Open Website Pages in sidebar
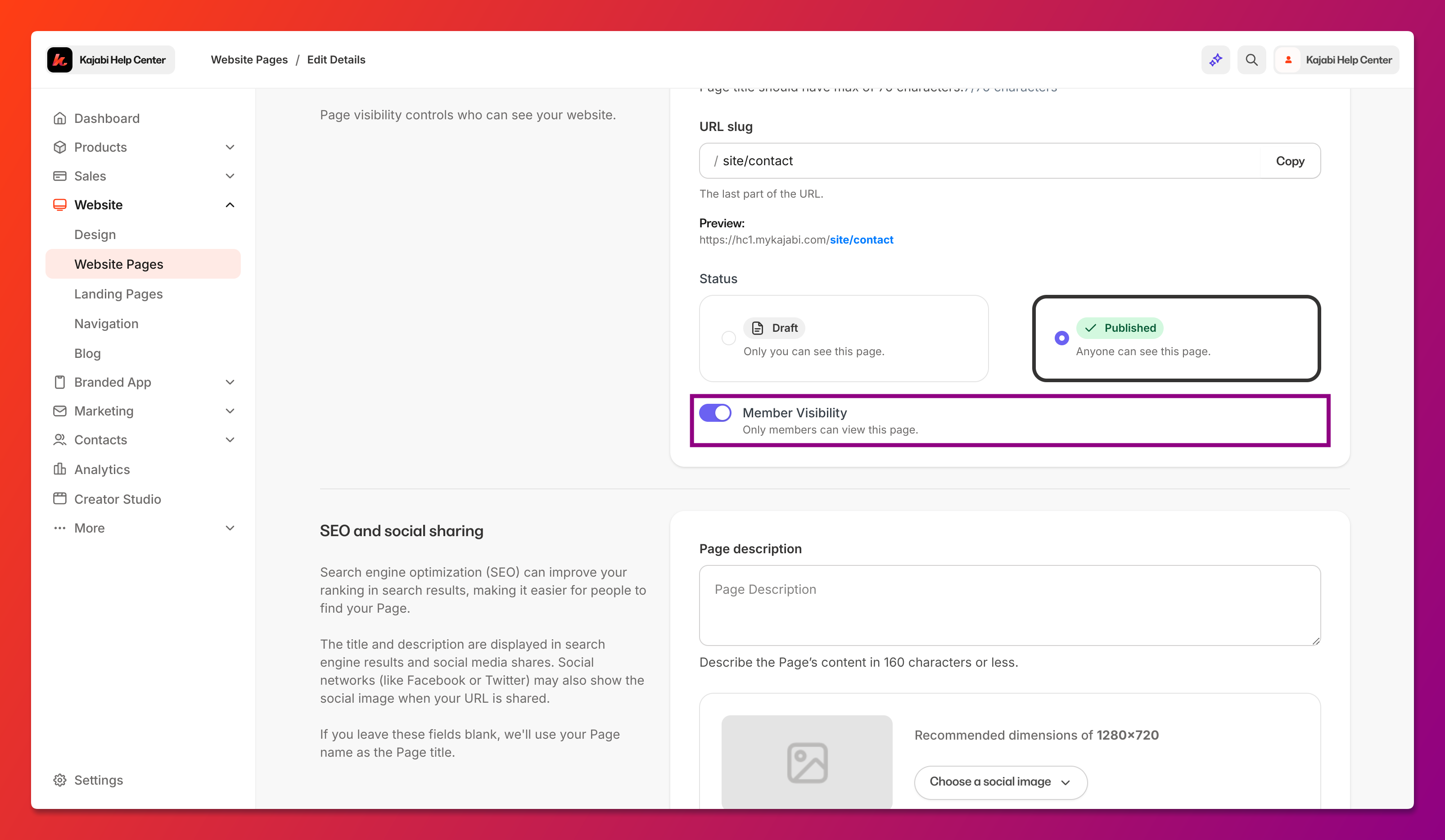The height and width of the screenshot is (840, 1445). point(143,264)
